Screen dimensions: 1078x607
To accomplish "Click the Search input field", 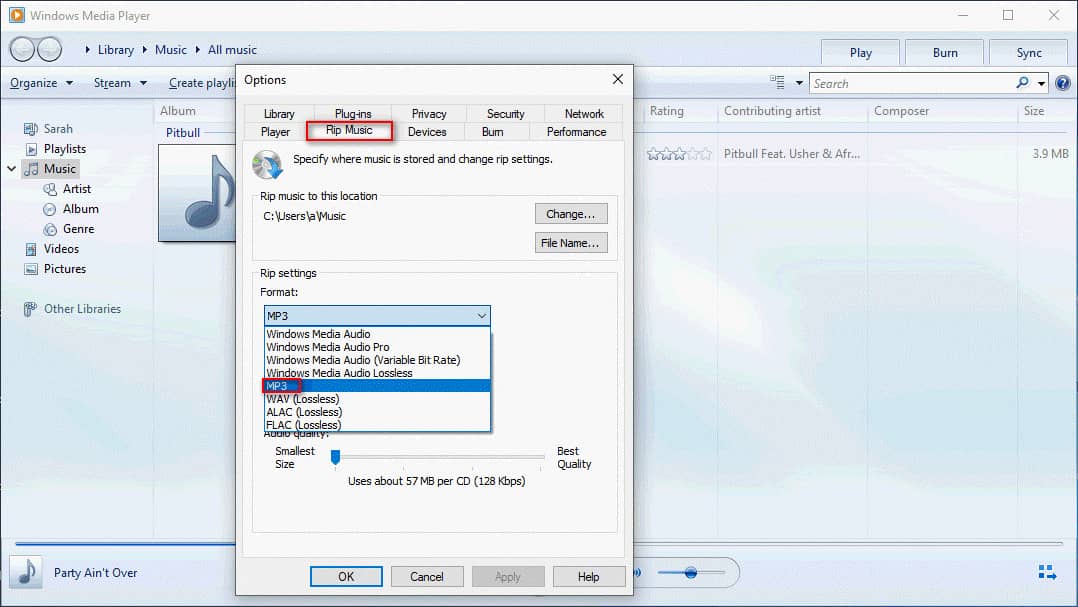I will [x=911, y=83].
